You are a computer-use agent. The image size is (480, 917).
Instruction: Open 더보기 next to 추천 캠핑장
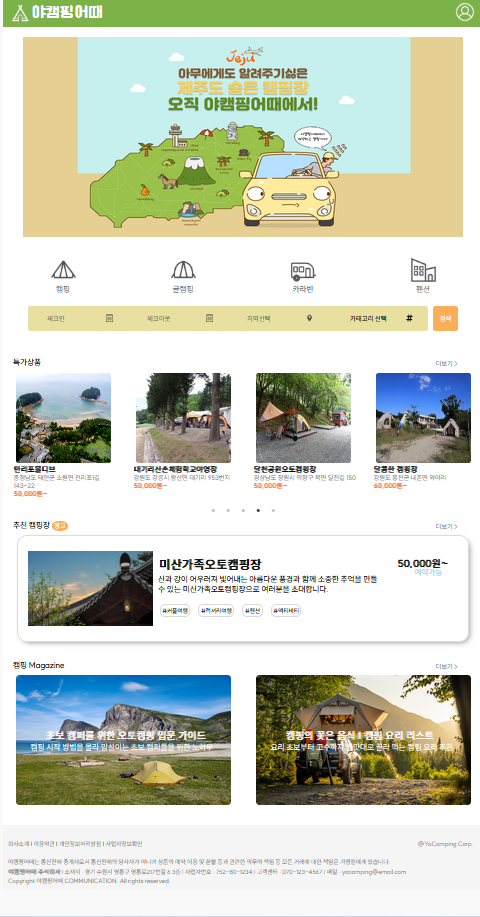point(446,526)
